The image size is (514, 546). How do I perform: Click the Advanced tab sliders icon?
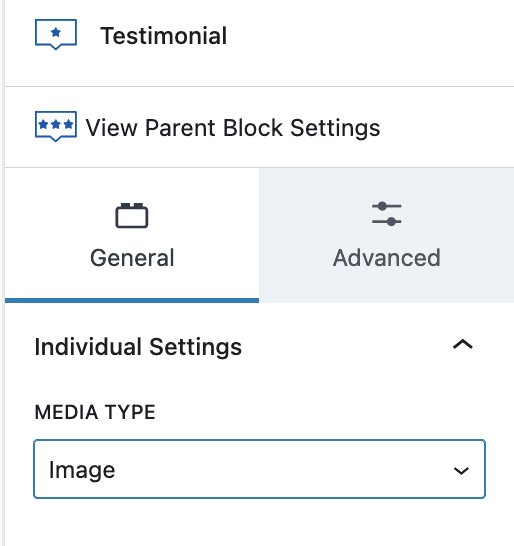coord(387,214)
